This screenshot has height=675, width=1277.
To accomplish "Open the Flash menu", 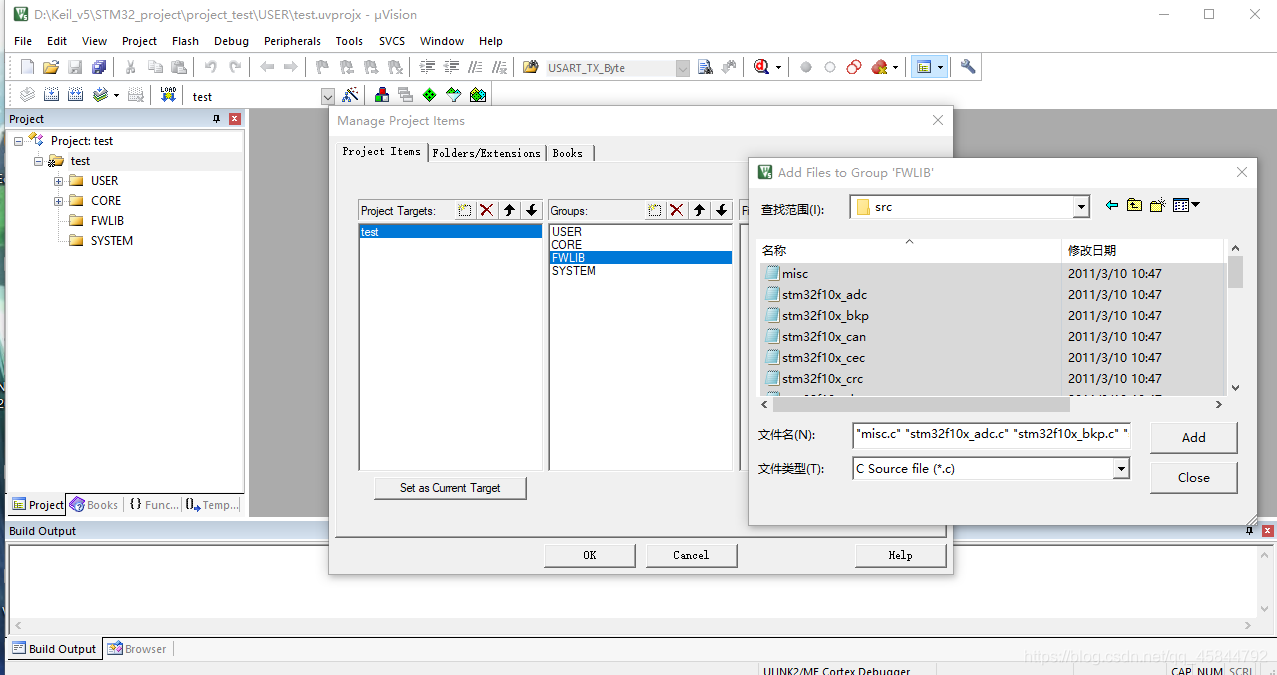I will tap(185, 41).
